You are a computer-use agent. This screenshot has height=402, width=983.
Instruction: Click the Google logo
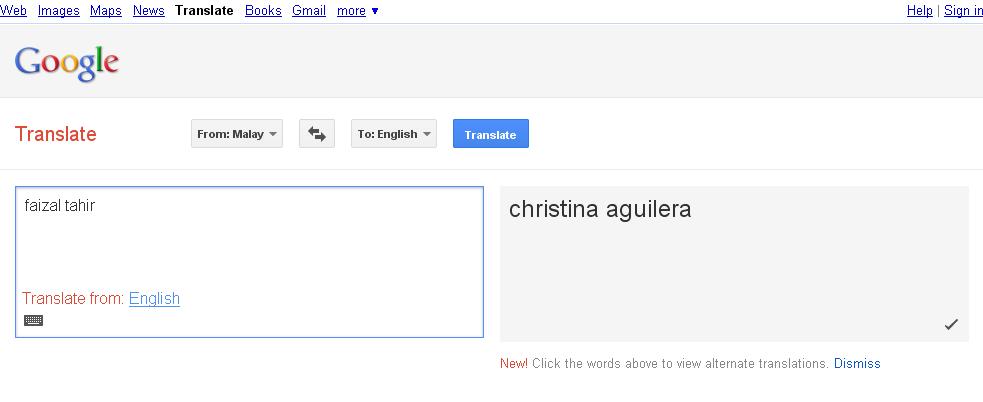[x=66, y=63]
